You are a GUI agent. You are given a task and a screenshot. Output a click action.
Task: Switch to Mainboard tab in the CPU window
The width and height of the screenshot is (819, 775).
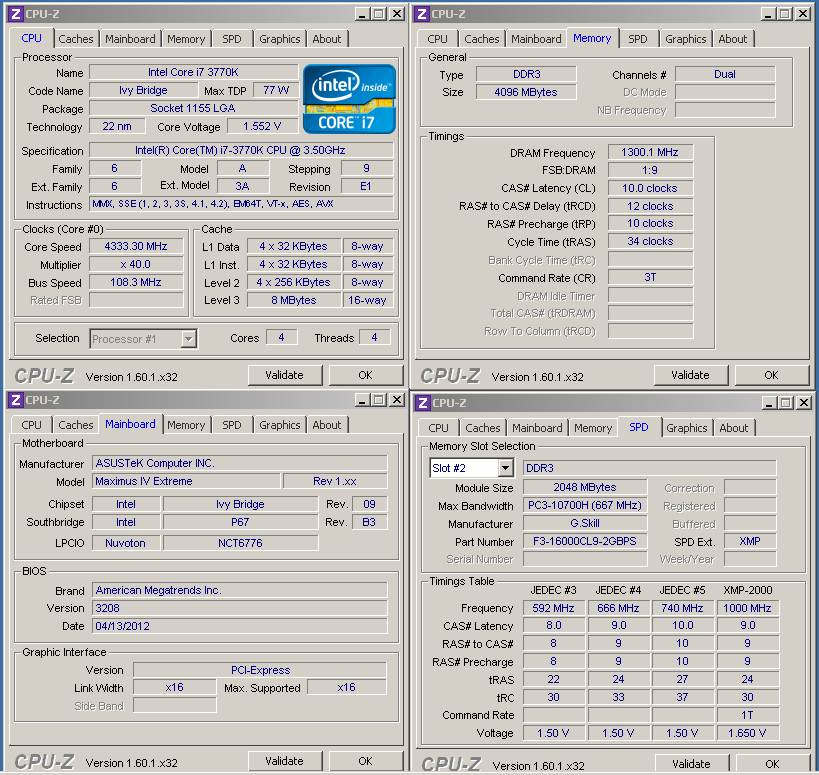coord(130,39)
